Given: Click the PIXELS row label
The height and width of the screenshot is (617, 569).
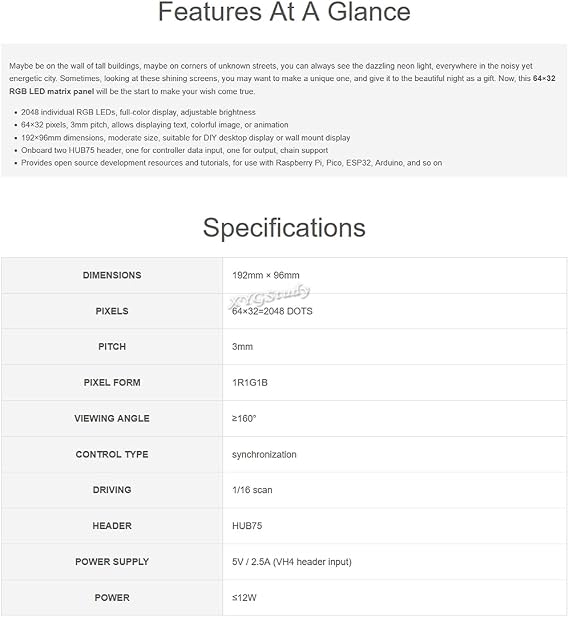Looking at the screenshot, I should (112, 311).
